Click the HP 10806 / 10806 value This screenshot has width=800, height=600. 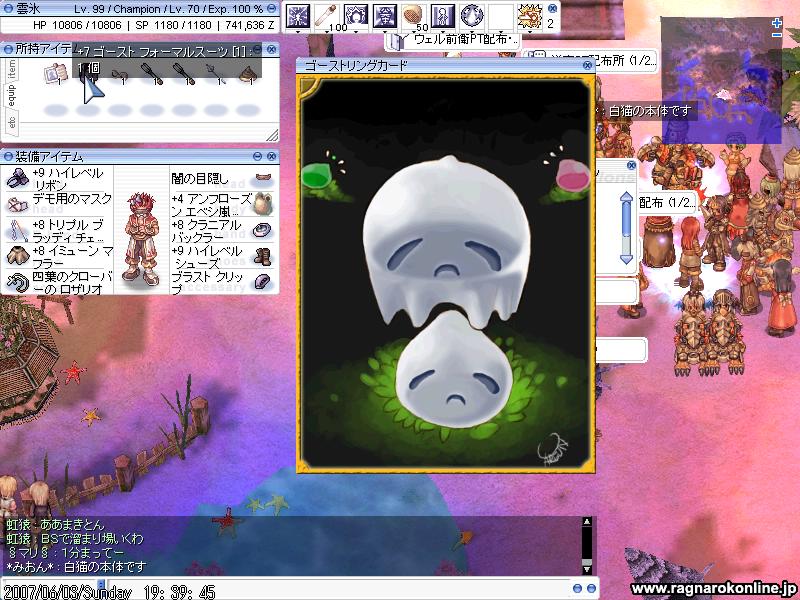click(x=77, y=24)
